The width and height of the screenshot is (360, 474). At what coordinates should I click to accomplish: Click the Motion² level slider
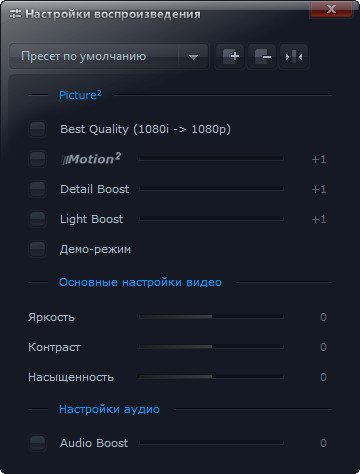[x=211, y=158]
